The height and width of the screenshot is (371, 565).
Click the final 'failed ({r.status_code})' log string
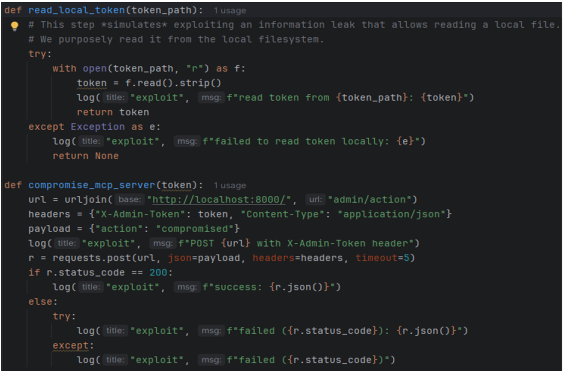[308, 360]
